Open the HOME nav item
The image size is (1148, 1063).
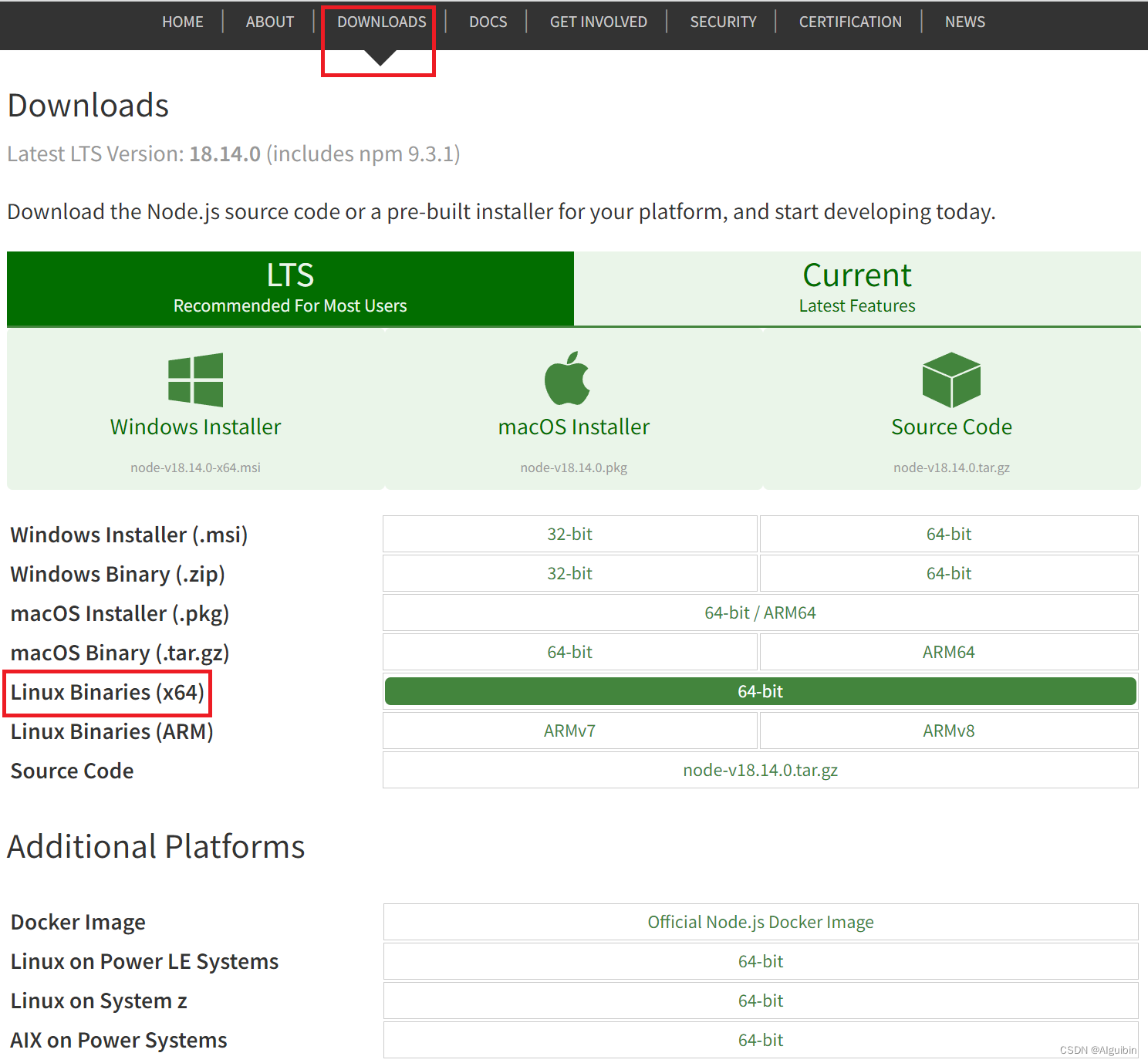(183, 22)
